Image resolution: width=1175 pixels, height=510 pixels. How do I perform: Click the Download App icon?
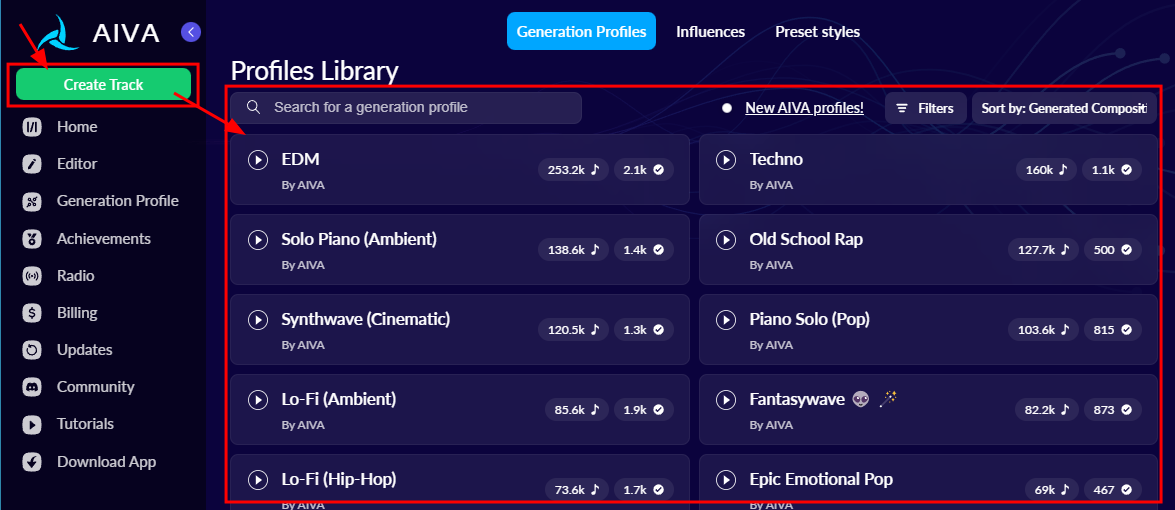point(31,461)
